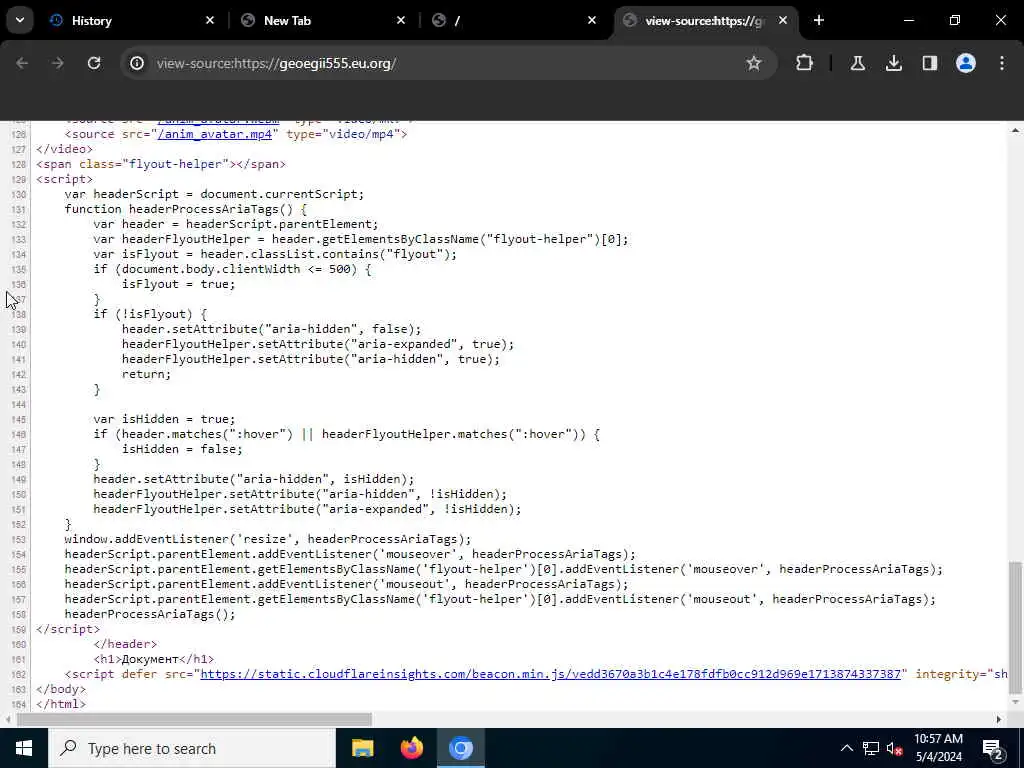Close the tab titled "/"
This screenshot has height=768, width=1024.
[x=592, y=20]
